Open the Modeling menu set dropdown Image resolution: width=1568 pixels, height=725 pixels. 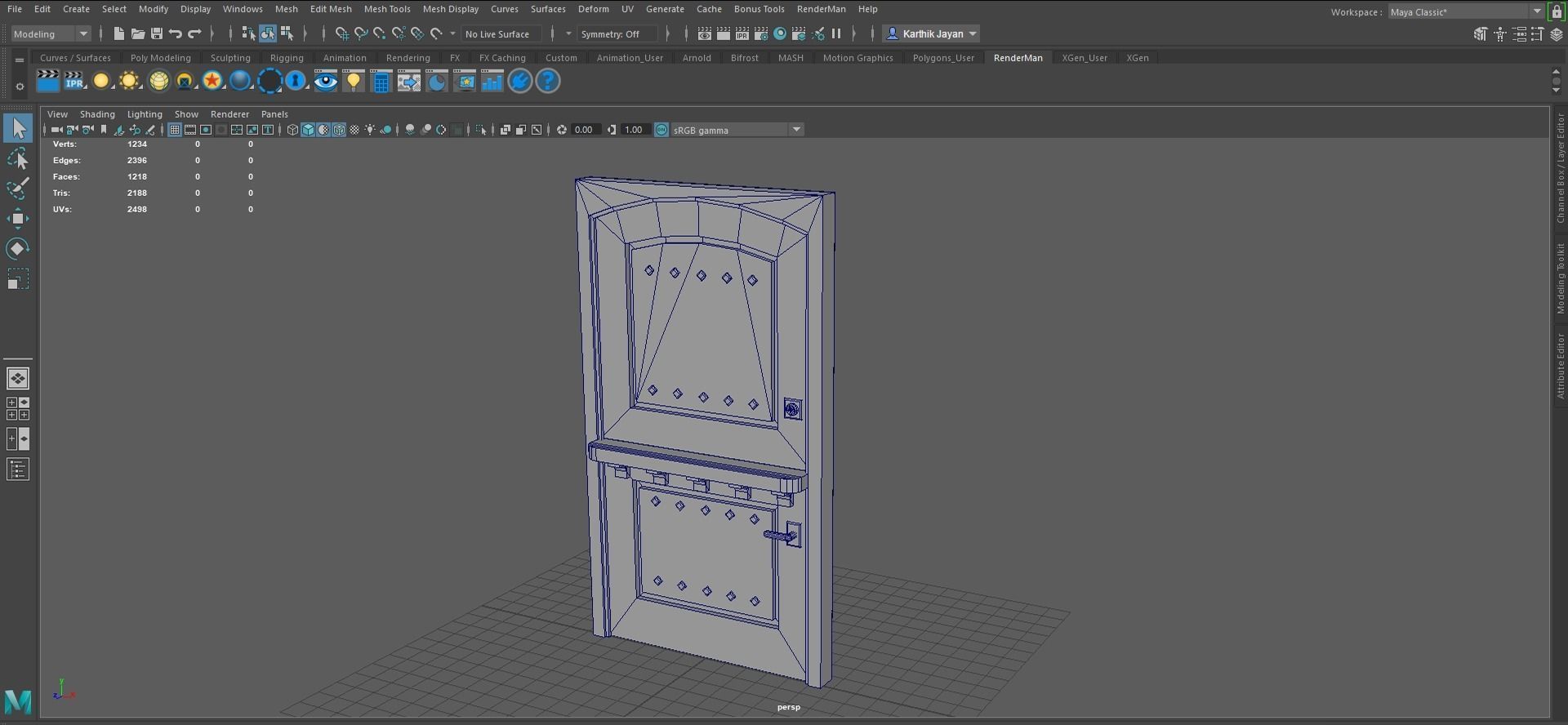tap(51, 33)
